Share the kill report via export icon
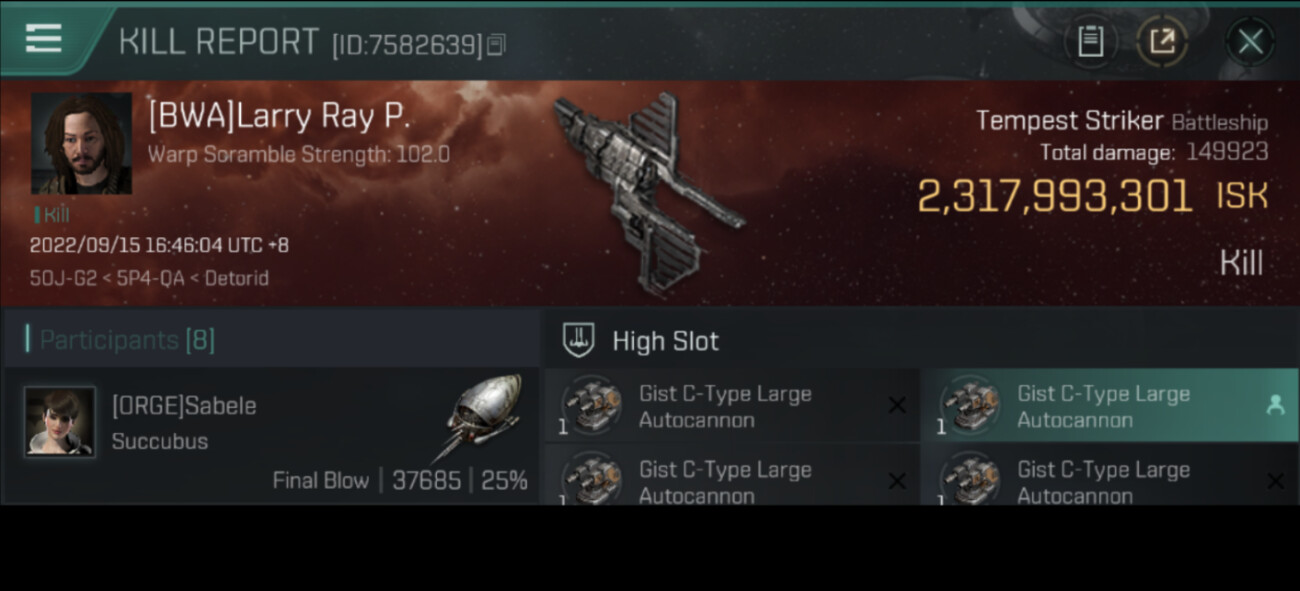 1162,41
